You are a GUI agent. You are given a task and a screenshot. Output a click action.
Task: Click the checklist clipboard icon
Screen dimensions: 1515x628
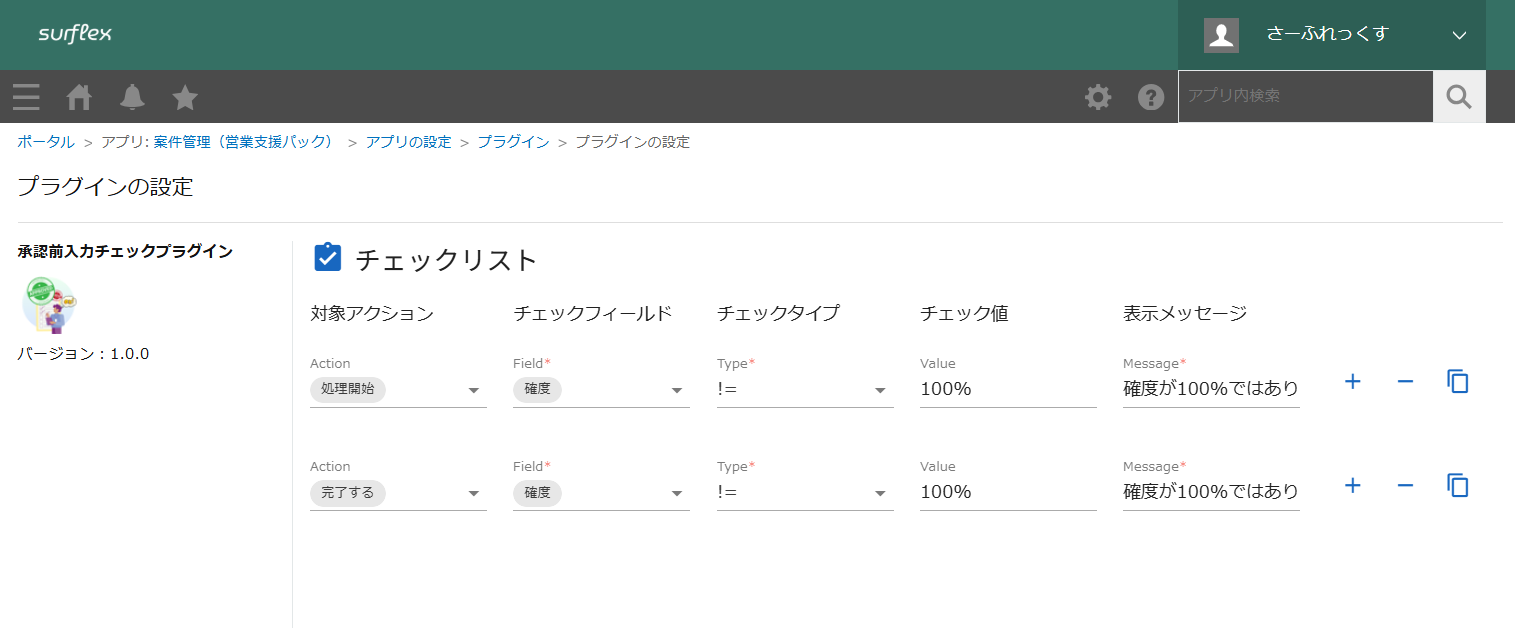(x=327, y=258)
